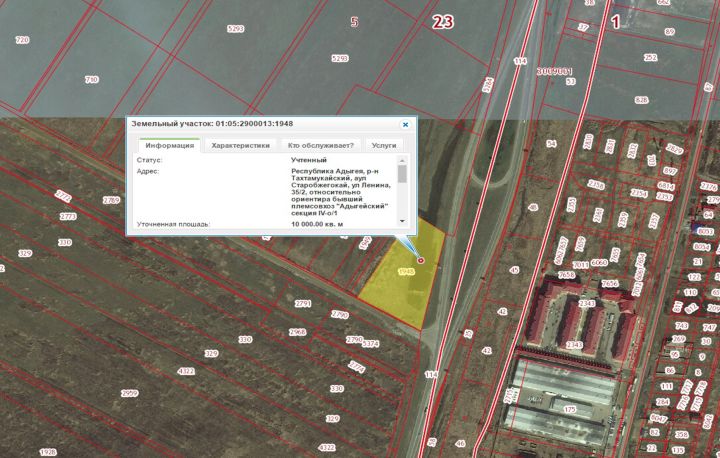Click the popup scrollbar down arrow
Screen dimensions: 720x458
point(402,221)
